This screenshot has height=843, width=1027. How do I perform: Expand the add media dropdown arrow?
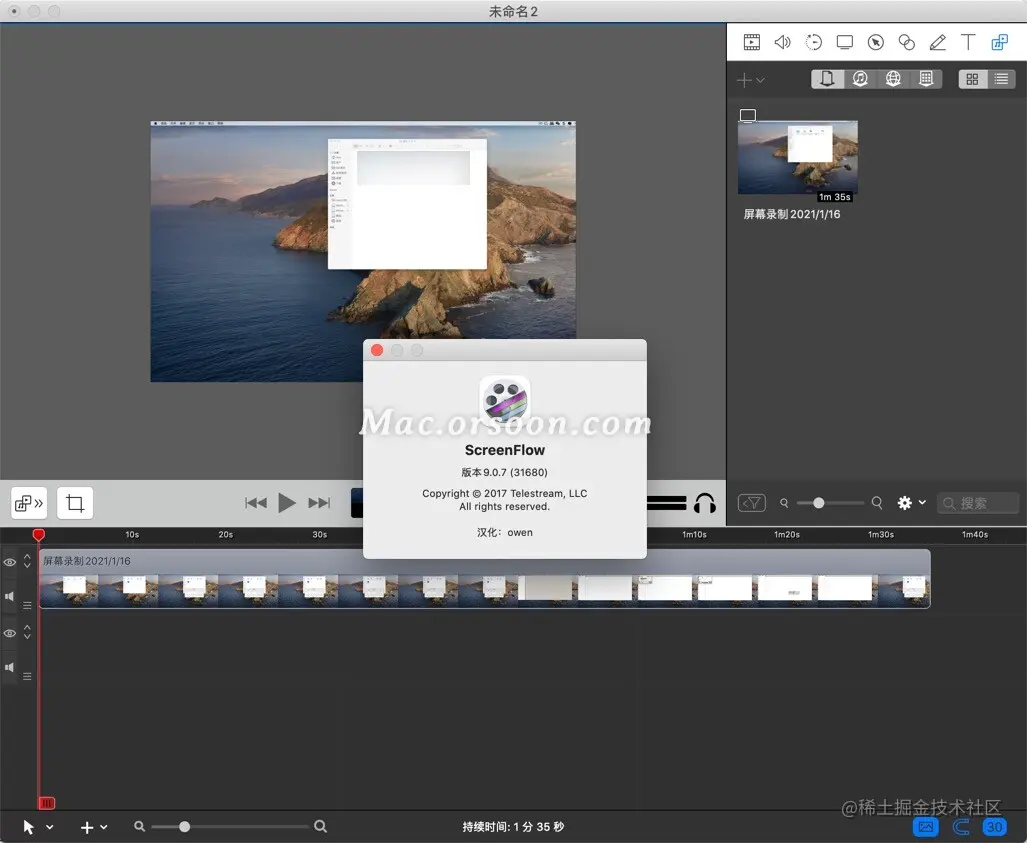coord(760,80)
